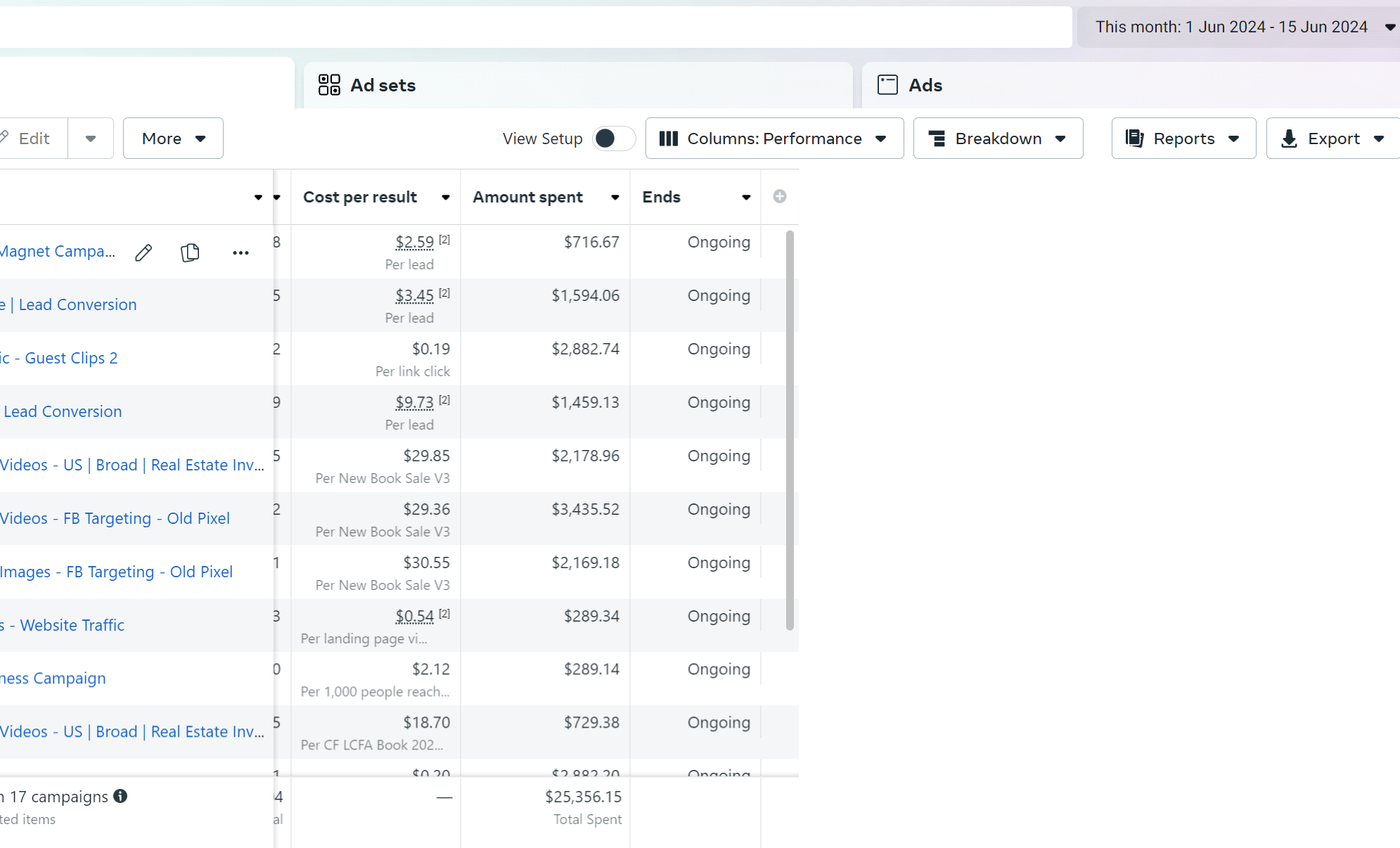Open Videos - FB Targeting - Old Pixel link
Viewport: 1400px width, 848px height.
pyautogui.click(x=115, y=519)
